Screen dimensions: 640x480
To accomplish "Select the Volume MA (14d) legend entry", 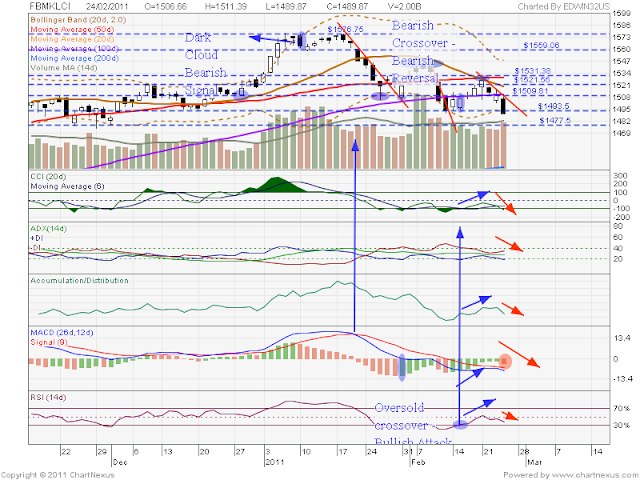I will coord(64,68).
